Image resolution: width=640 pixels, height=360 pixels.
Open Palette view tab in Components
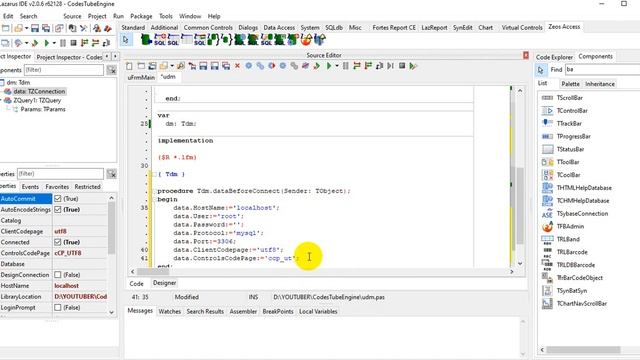[570, 84]
